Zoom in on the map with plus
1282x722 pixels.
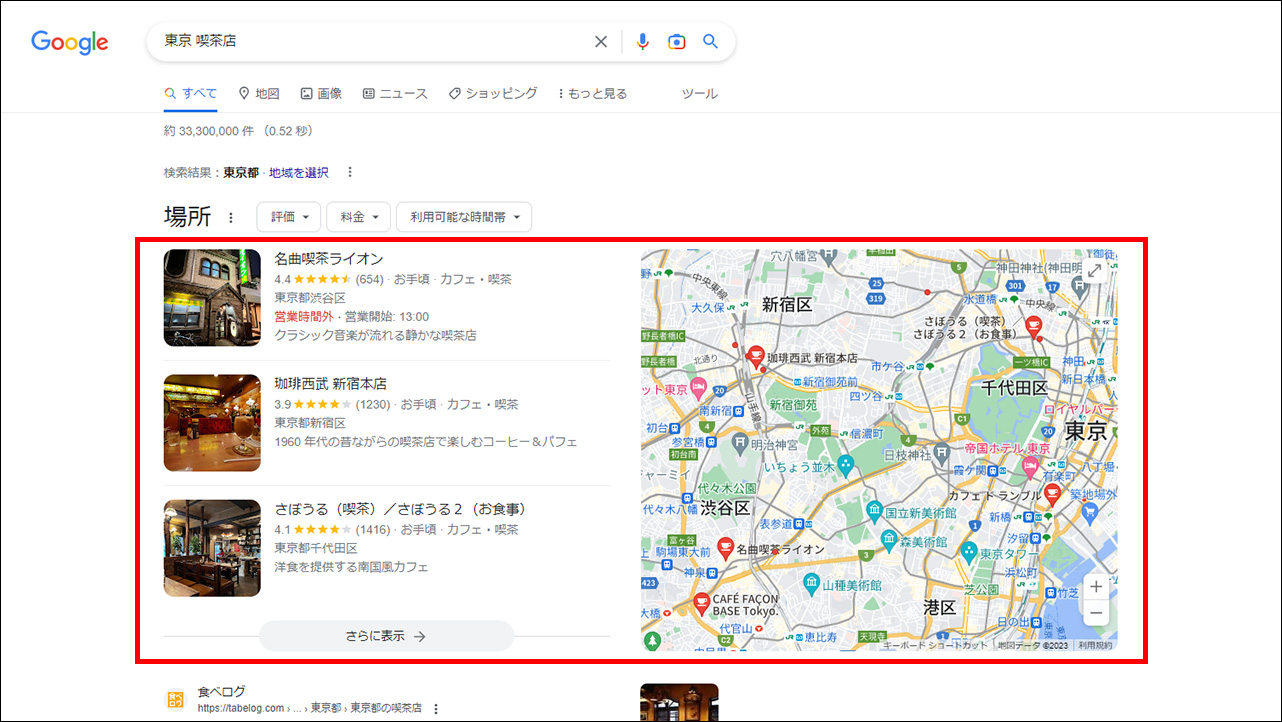[x=1096, y=587]
